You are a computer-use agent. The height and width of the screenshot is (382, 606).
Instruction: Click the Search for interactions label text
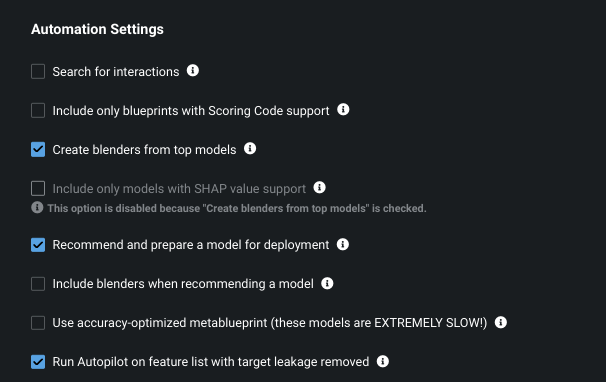(116, 72)
